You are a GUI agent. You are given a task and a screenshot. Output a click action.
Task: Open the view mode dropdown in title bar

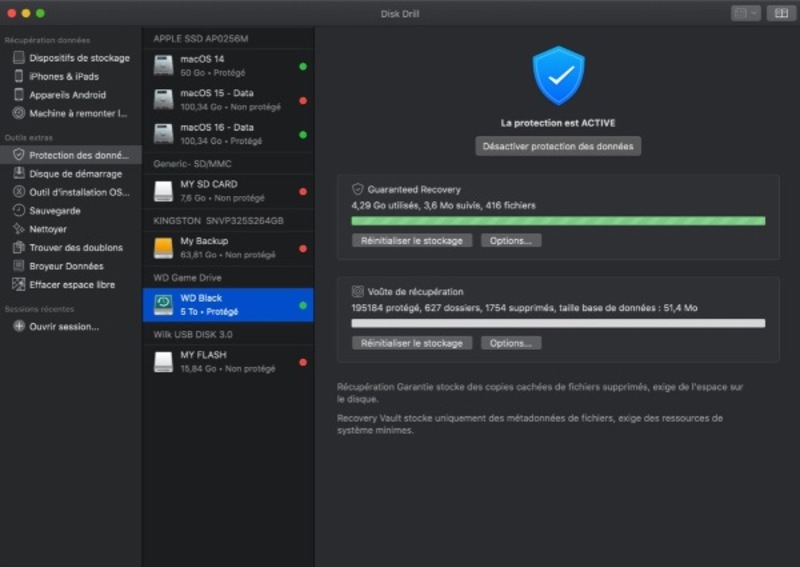click(746, 13)
